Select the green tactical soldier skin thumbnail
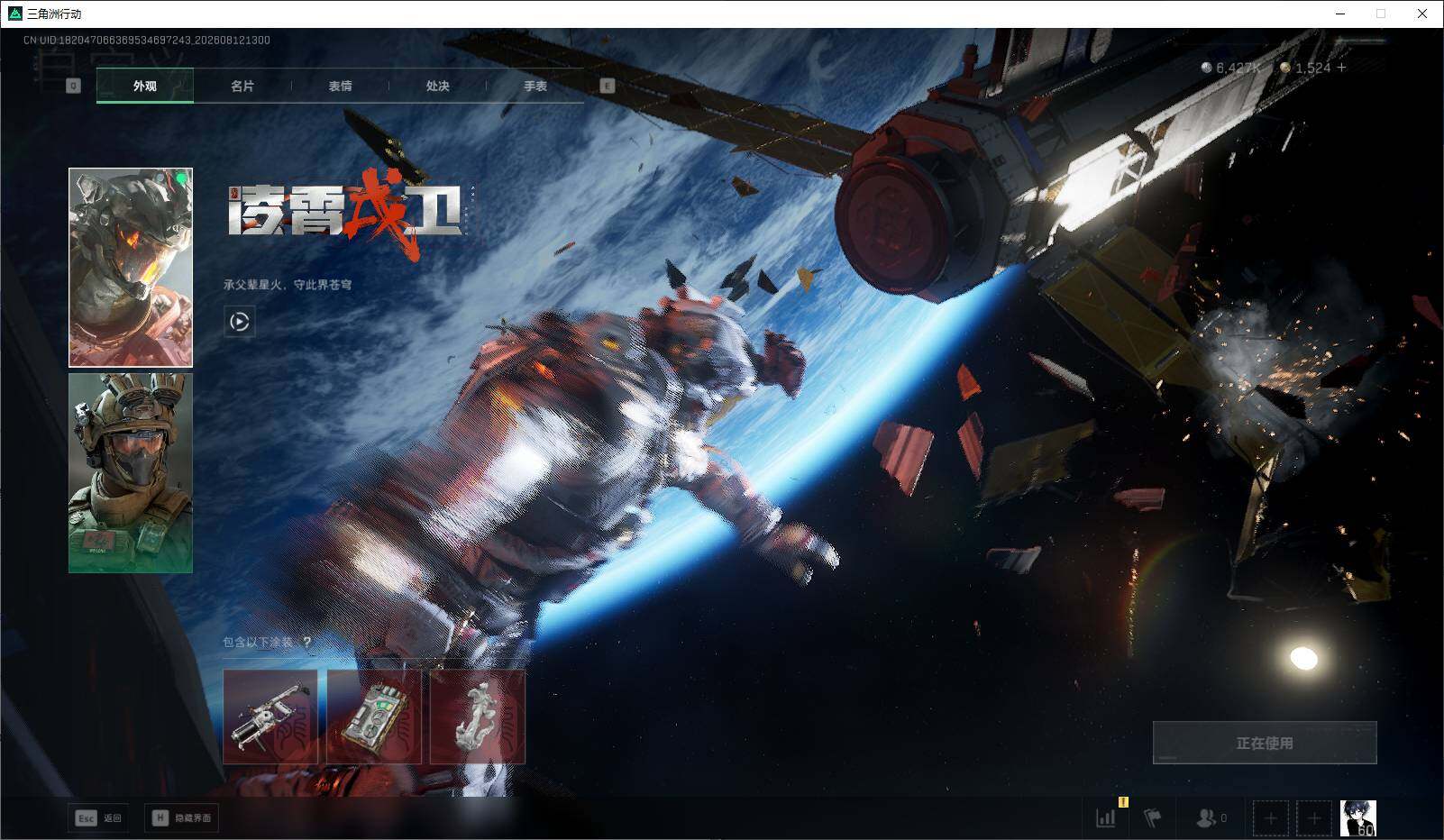Image resolution: width=1444 pixels, height=840 pixels. pos(131,473)
